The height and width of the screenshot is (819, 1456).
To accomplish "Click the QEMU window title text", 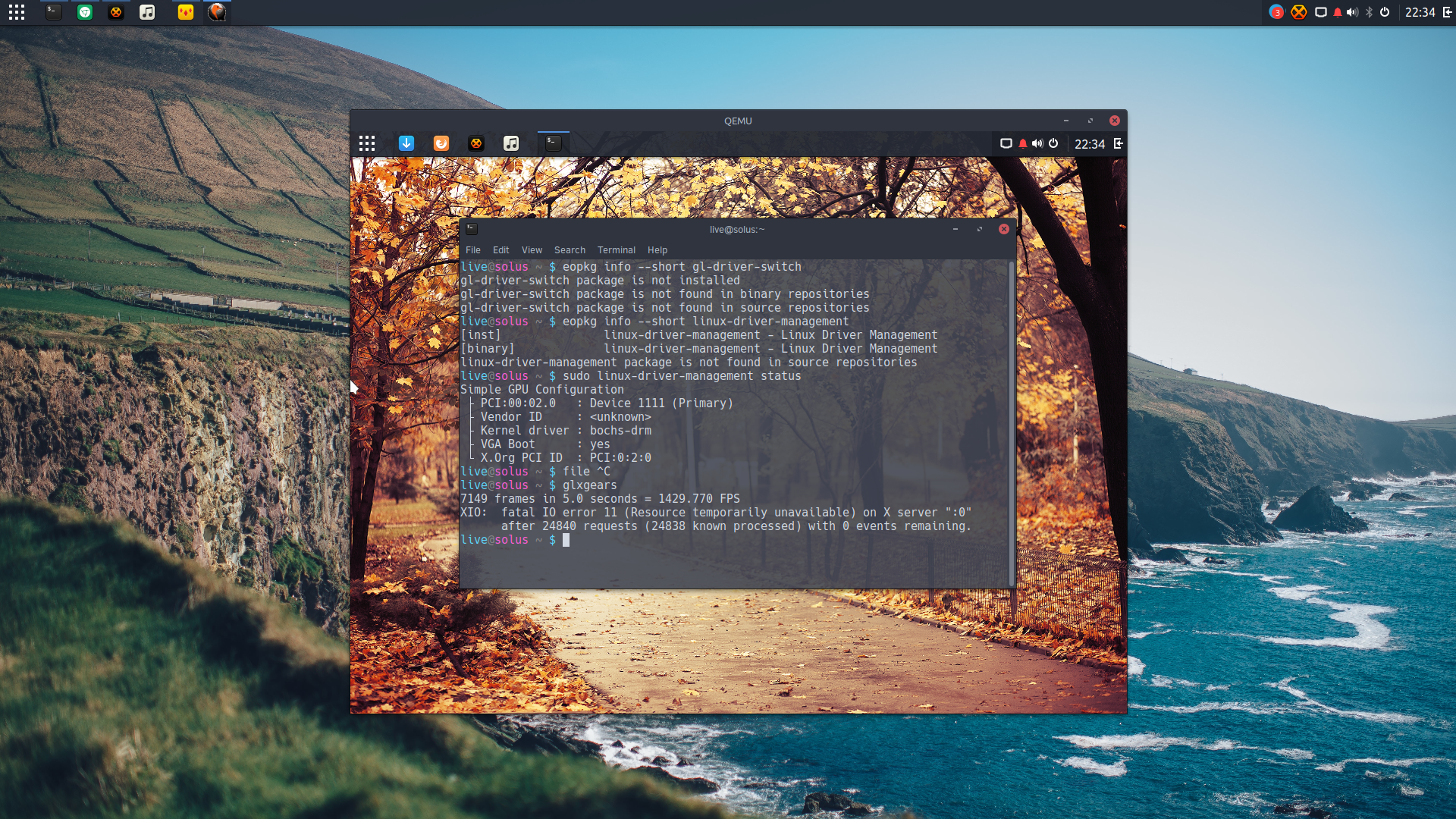I will click(x=738, y=121).
